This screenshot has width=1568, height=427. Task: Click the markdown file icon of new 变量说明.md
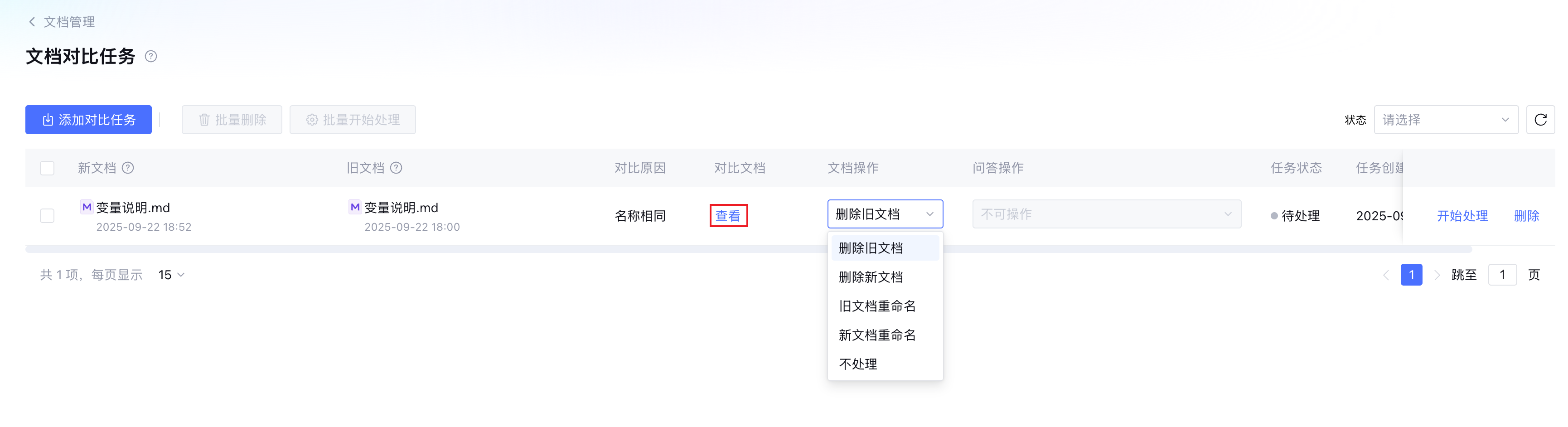click(87, 207)
